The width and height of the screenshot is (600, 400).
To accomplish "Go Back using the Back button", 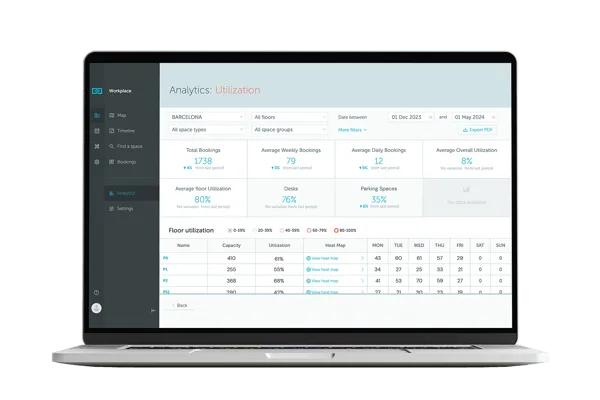I will [x=180, y=305].
